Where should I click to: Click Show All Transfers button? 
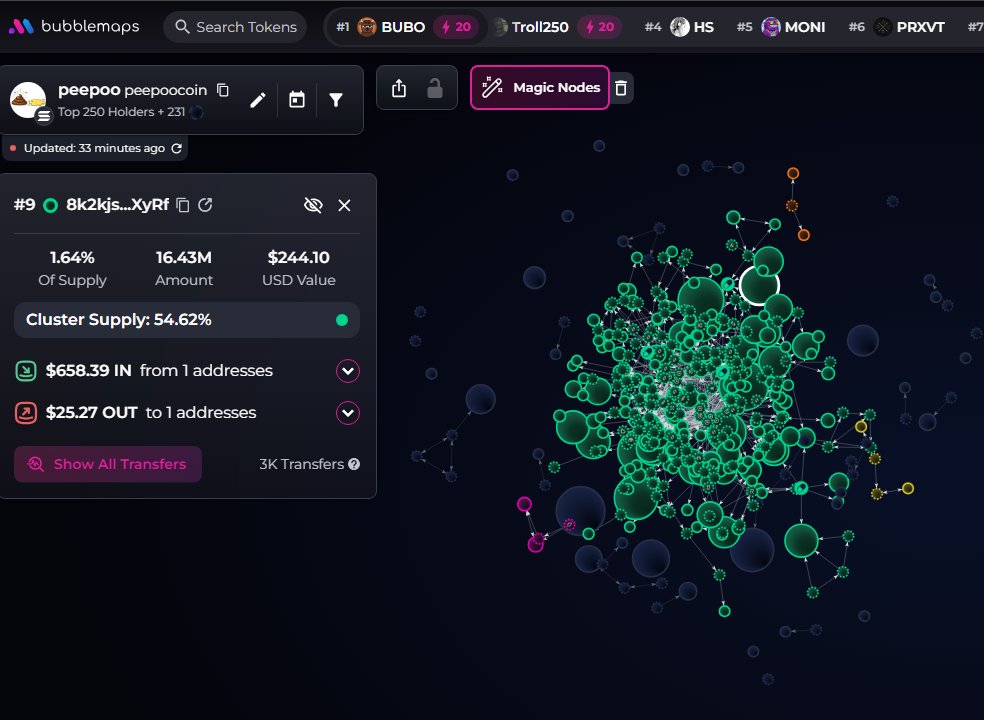click(x=108, y=465)
